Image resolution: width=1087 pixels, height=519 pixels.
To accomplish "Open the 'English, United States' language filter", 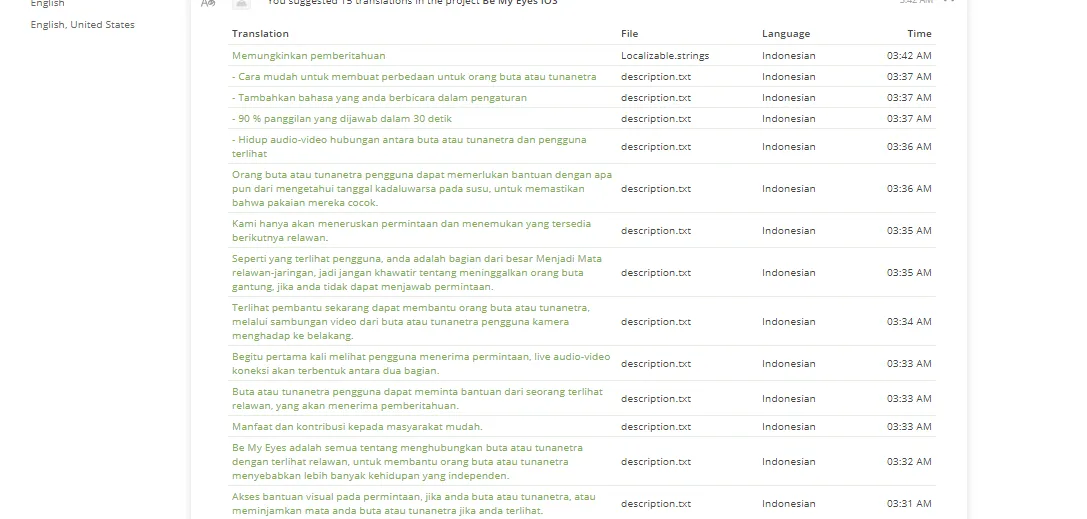I will [x=82, y=24].
